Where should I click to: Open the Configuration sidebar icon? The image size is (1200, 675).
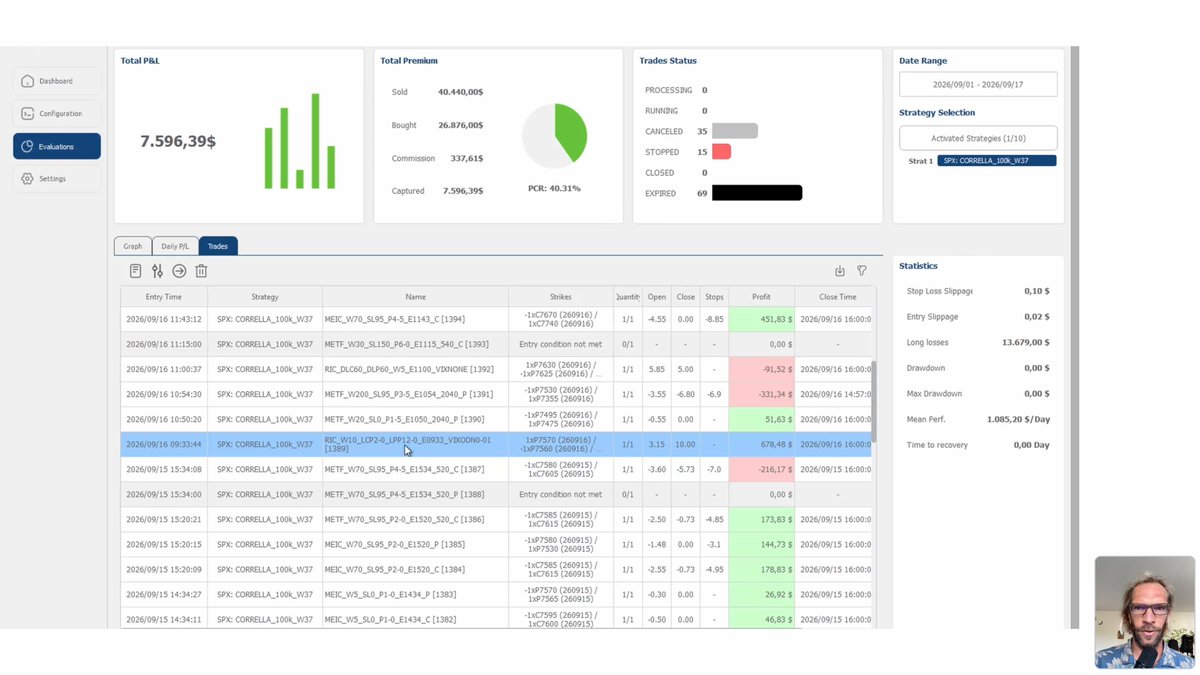pos(28,114)
